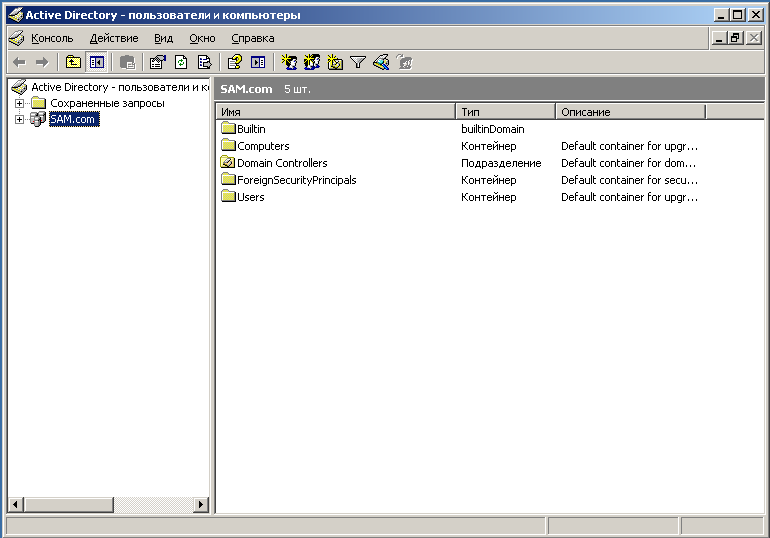Viewport: 770px width, 538px height.
Task: Click the greyed-out add to group icon
Action: [x=404, y=62]
